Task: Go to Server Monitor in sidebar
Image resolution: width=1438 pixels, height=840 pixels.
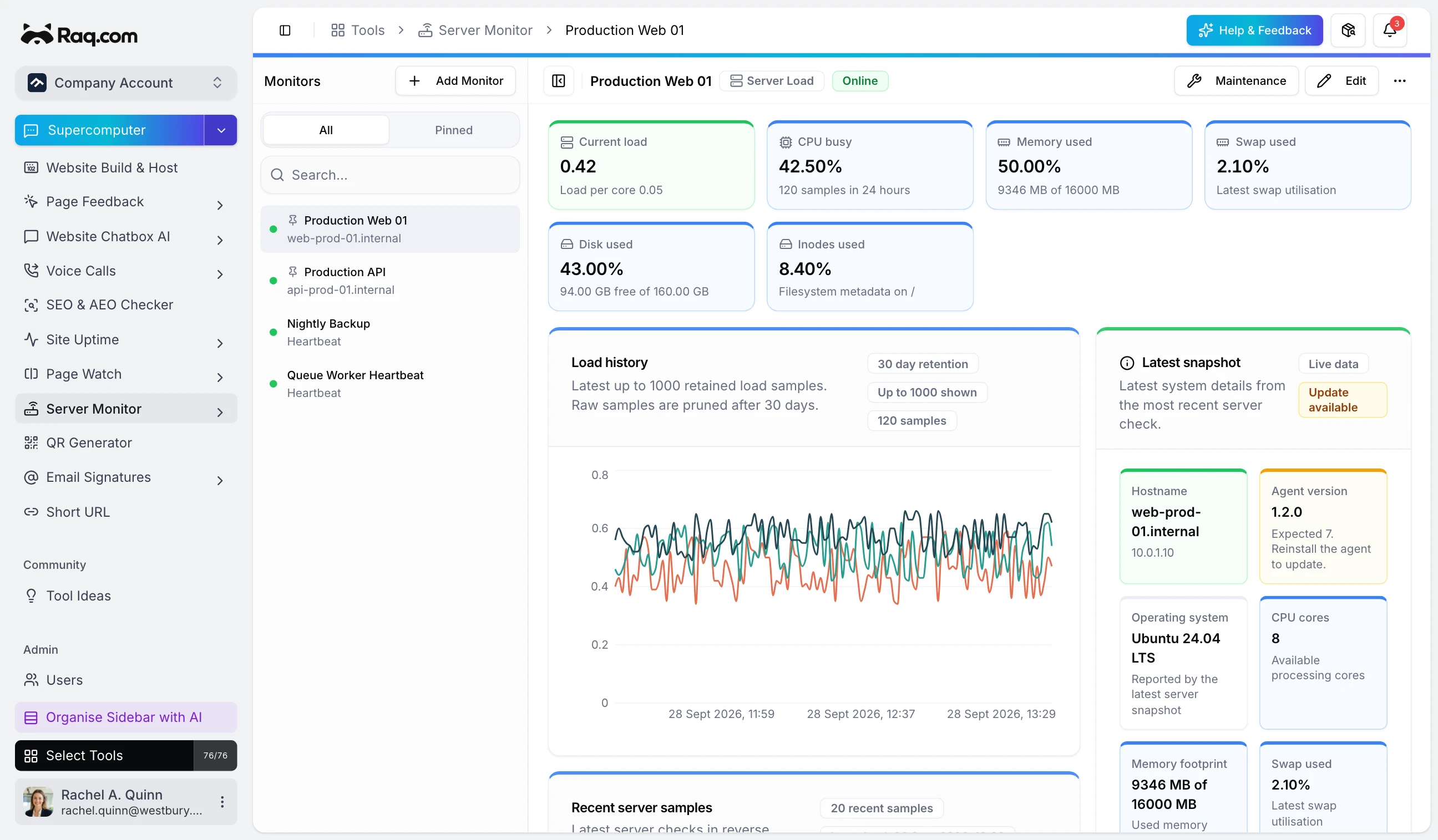Action: click(126, 409)
